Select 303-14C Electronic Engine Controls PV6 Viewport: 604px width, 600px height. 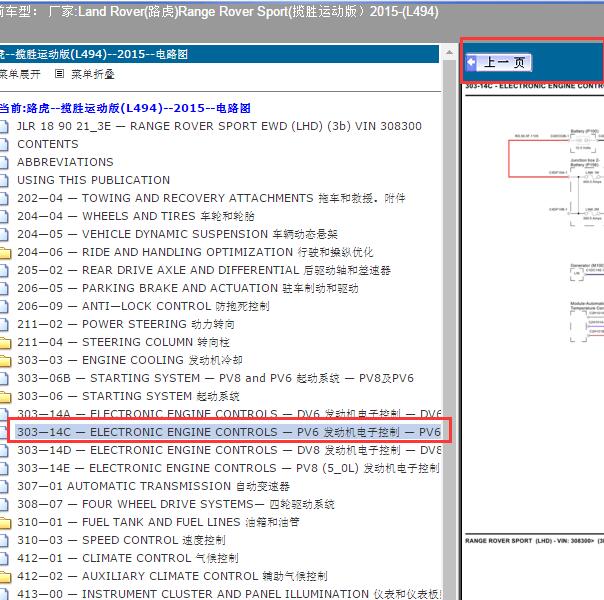[228, 432]
